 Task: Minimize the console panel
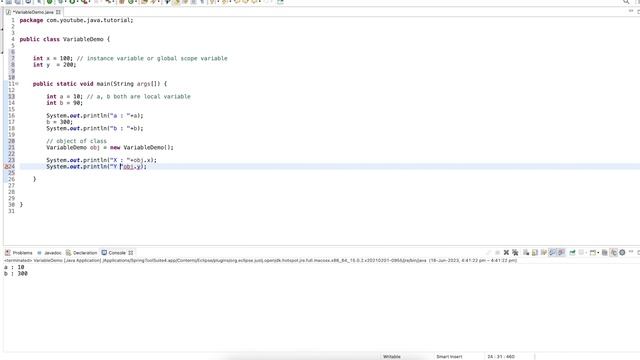click(631, 252)
